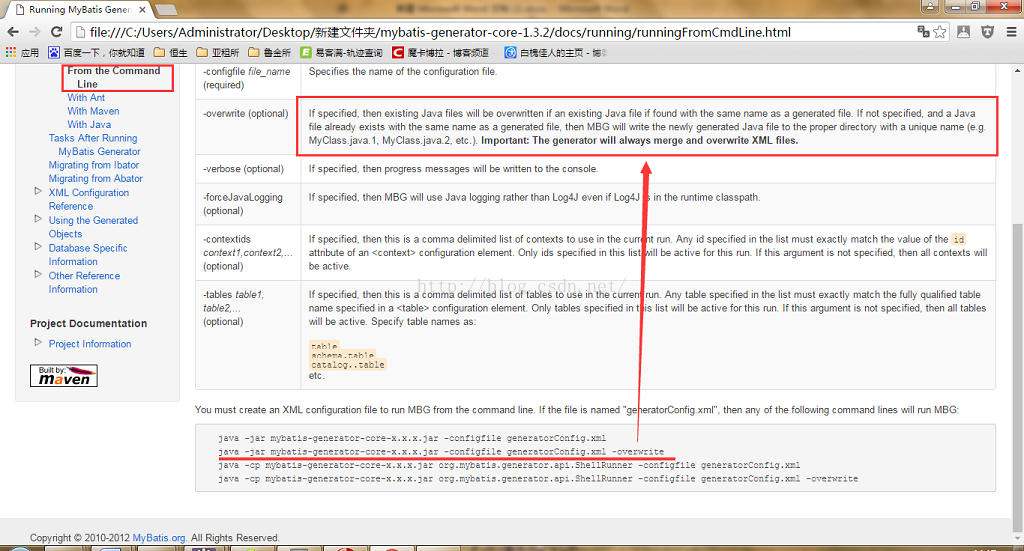Open the Apps (应用) shortcut in bookmarks bar
The width and height of the screenshot is (1024, 551).
pos(22,53)
